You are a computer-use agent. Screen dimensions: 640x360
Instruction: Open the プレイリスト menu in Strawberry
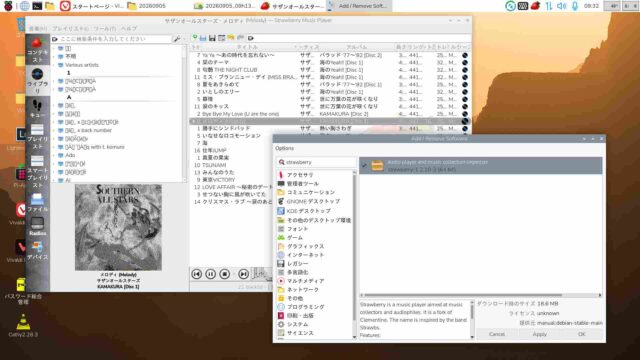[71, 29]
